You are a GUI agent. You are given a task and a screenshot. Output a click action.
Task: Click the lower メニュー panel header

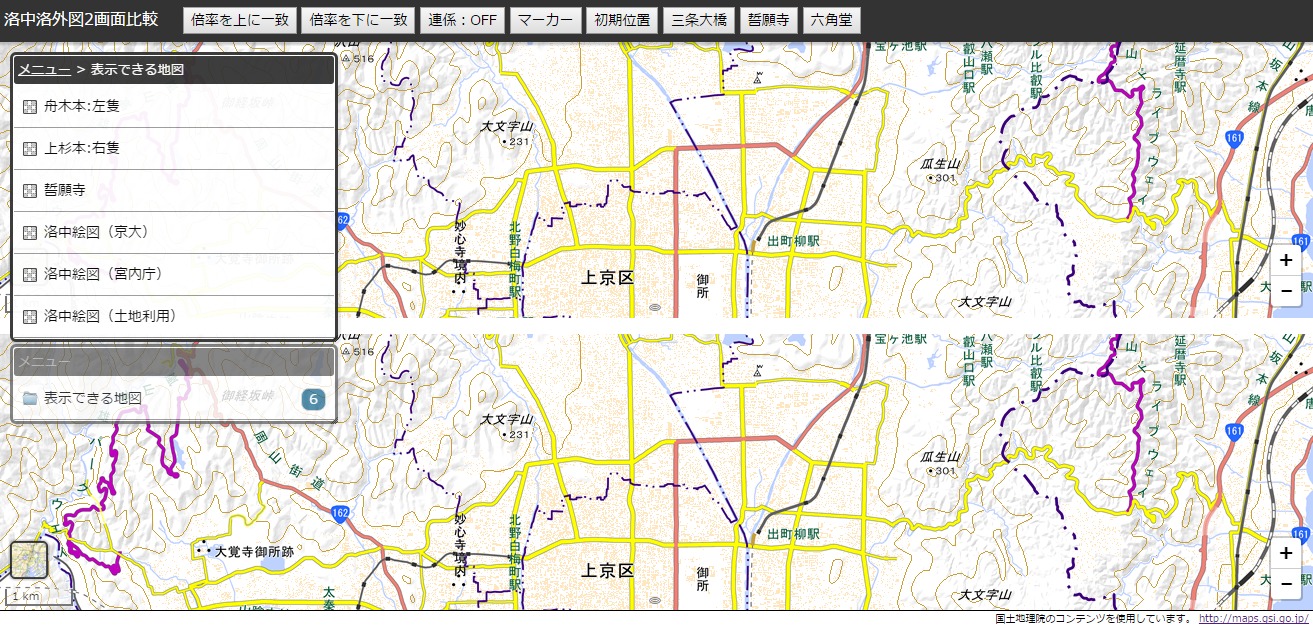(173, 361)
